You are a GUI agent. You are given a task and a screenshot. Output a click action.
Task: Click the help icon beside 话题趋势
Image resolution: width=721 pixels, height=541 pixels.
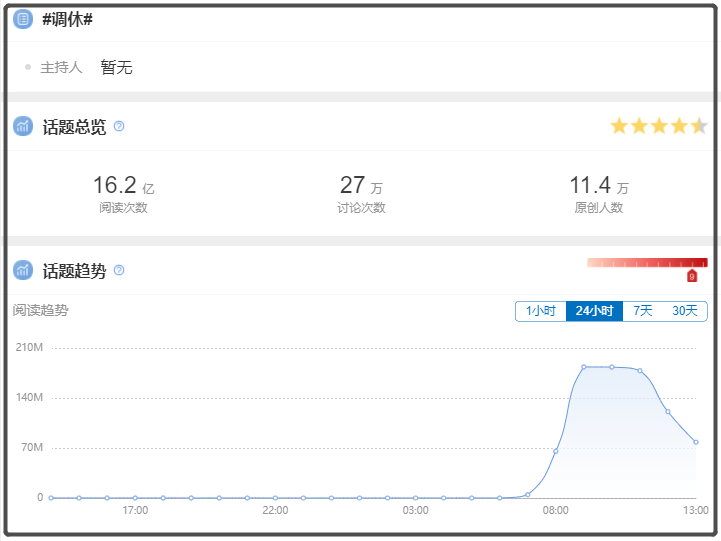pos(119,271)
